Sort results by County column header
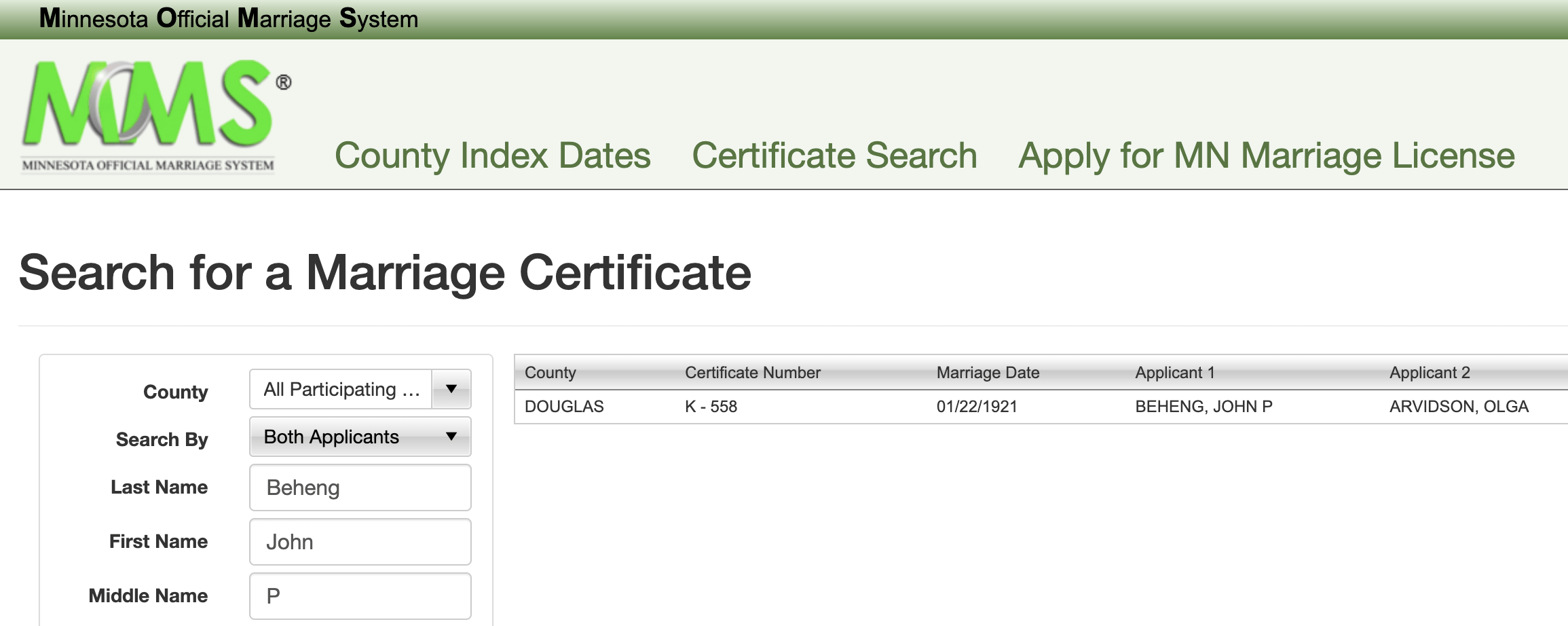 click(x=550, y=372)
